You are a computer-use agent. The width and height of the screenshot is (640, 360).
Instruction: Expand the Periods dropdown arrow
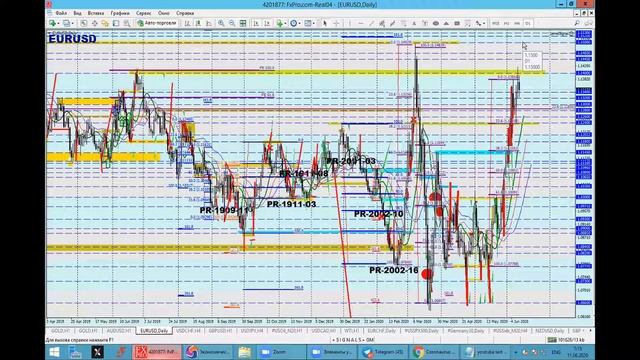(x=299, y=23)
